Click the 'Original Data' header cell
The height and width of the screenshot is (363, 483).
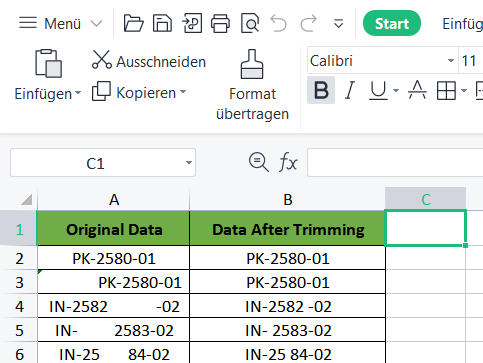(113, 229)
